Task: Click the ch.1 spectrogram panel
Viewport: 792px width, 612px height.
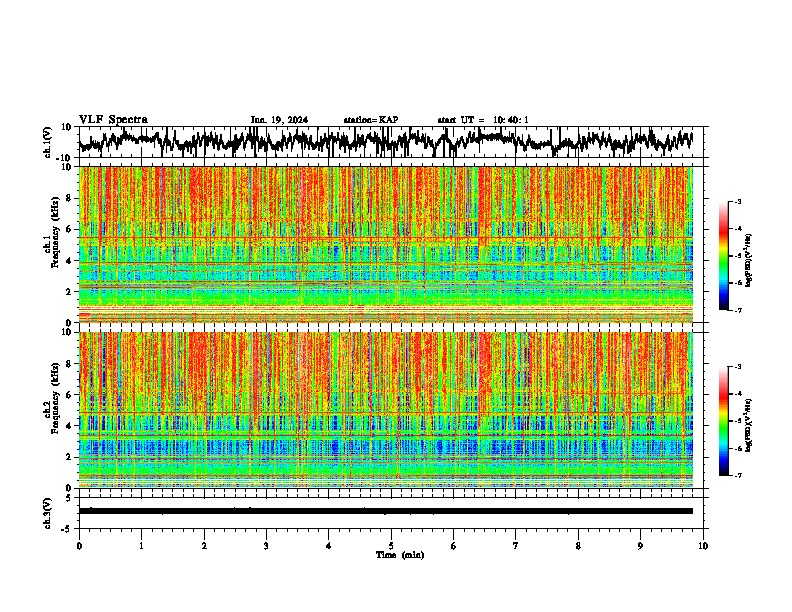Action: coord(386,244)
